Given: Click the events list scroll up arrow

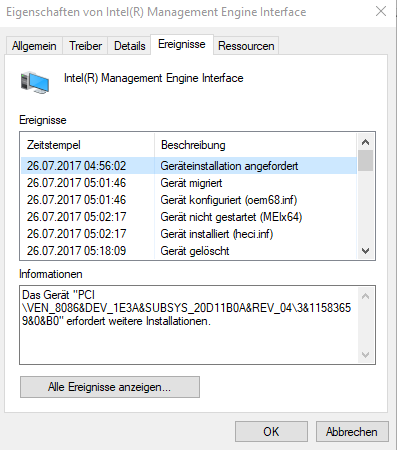Looking at the screenshot, I should coord(365,142).
